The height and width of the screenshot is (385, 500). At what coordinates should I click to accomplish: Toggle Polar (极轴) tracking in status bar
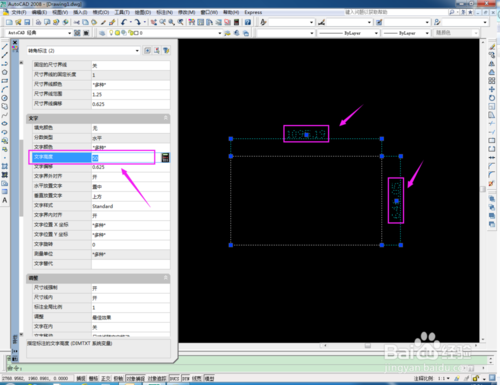tap(118, 378)
